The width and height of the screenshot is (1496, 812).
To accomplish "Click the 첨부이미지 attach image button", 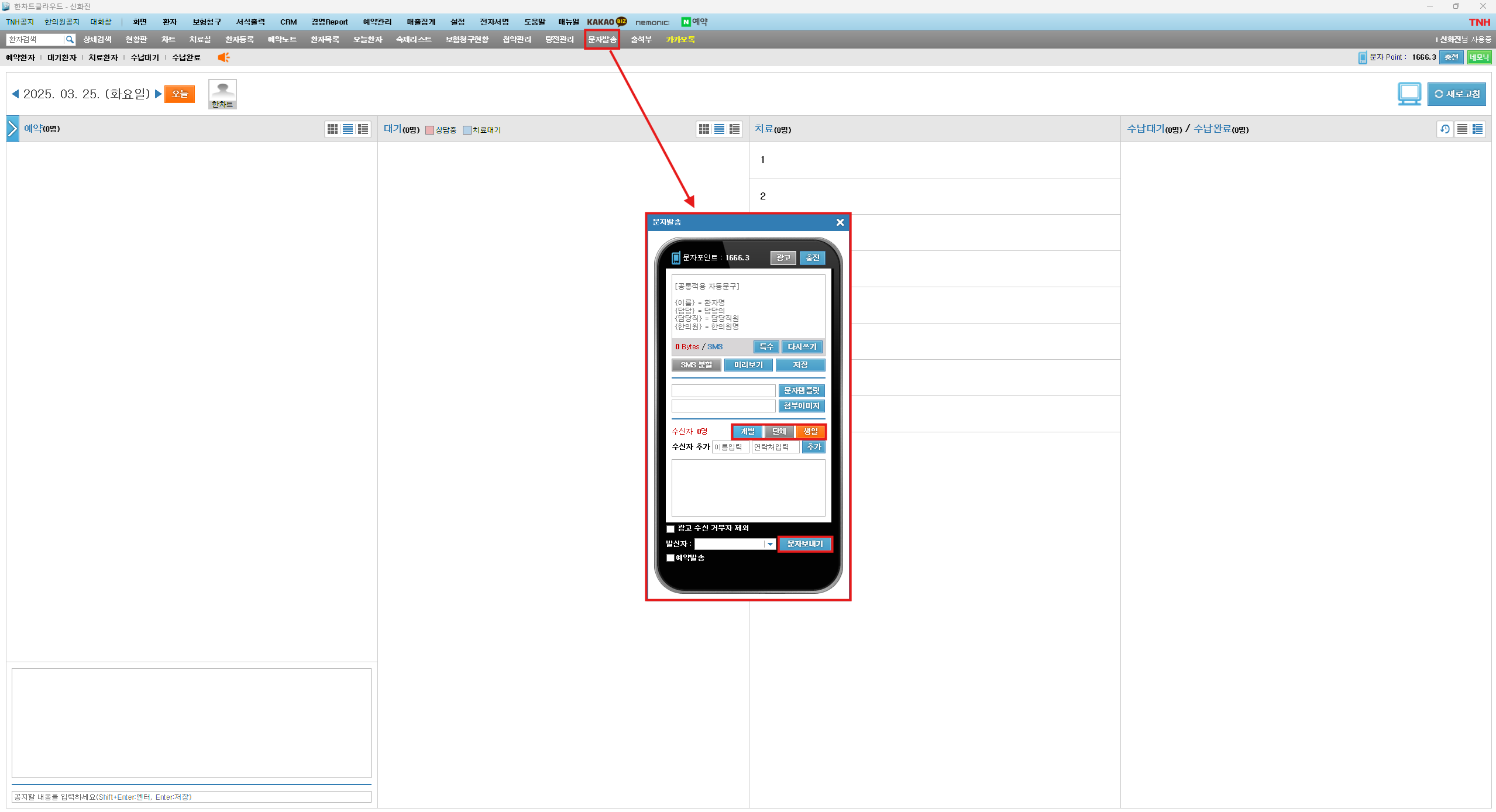I will 802,406.
